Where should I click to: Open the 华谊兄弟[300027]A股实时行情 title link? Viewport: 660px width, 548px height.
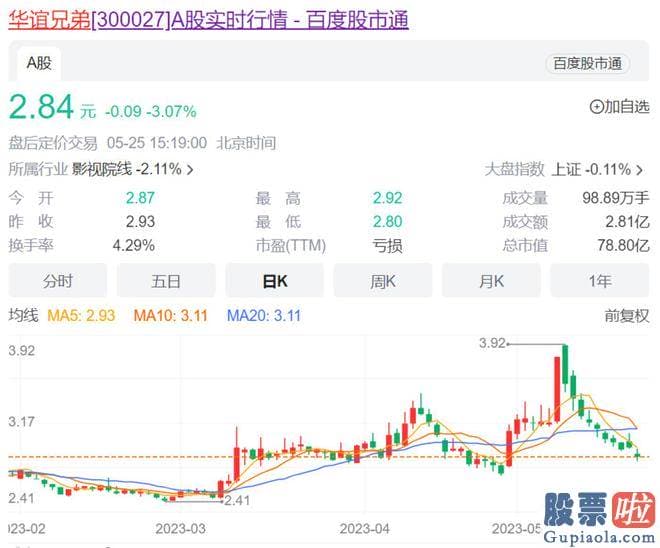click(x=208, y=20)
